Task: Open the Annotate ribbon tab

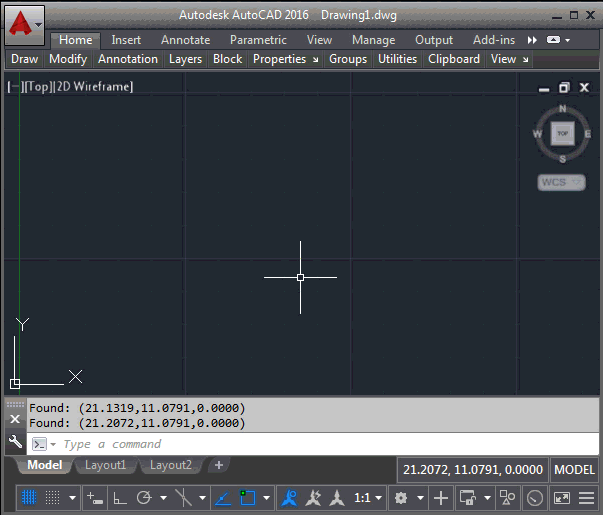Action: point(185,40)
